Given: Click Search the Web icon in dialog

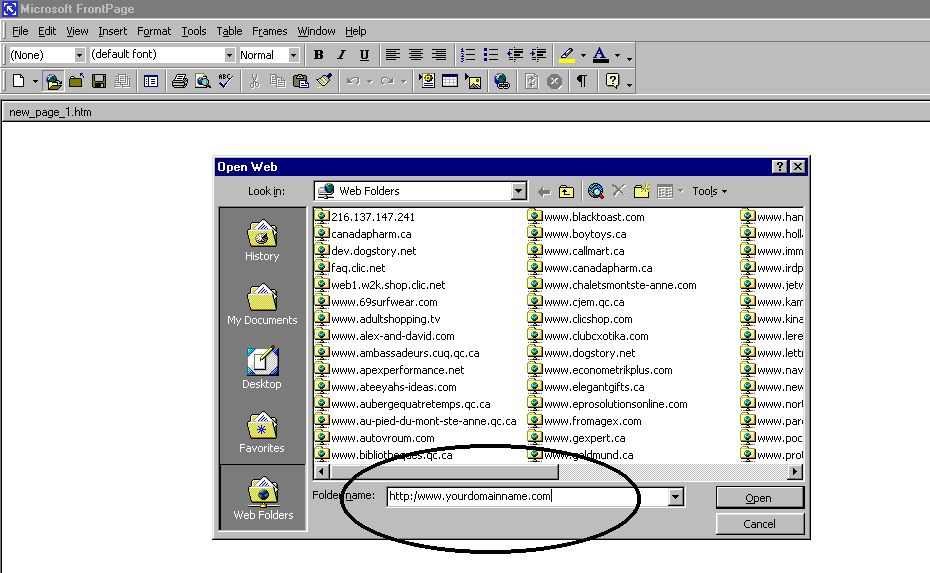Looking at the screenshot, I should tap(595, 191).
